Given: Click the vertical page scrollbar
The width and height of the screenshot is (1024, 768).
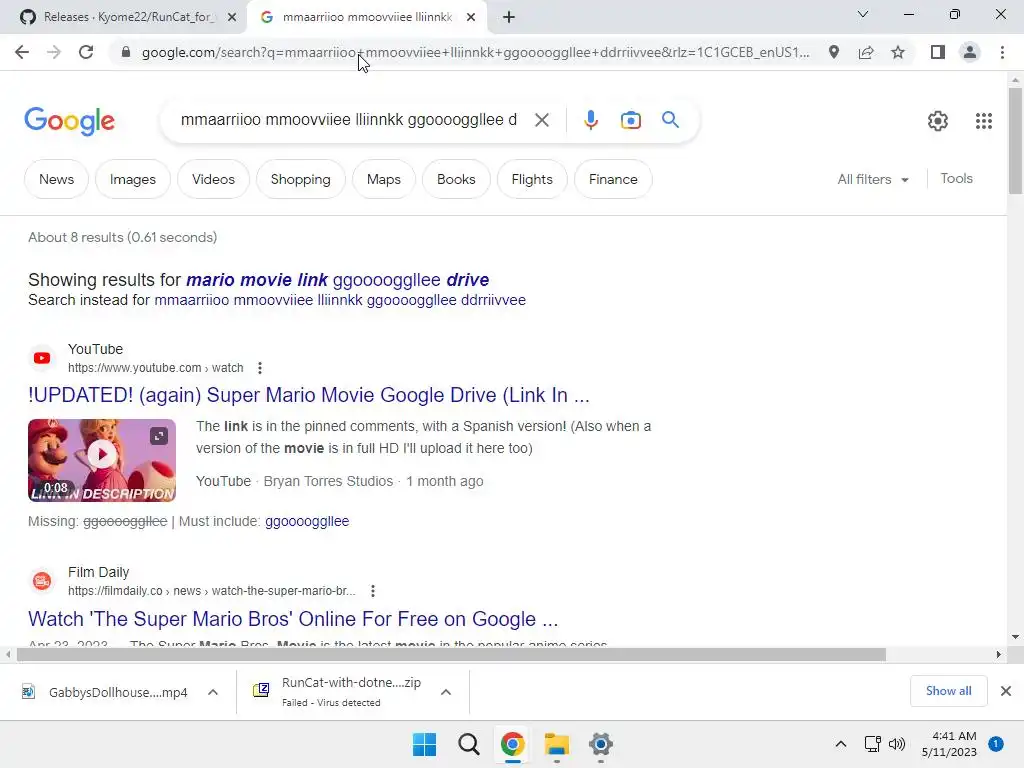Looking at the screenshot, I should coord(1015,143).
